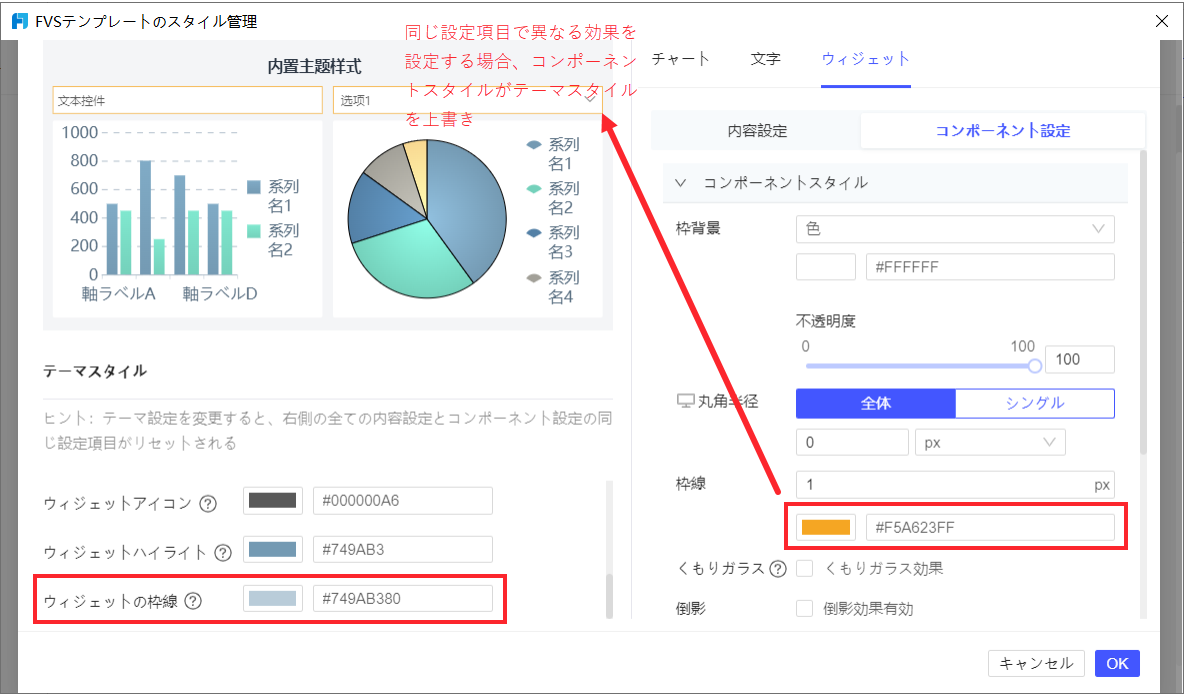Click the 系列名3 legend entry in pie chart
The image size is (1184, 694).
click(x=553, y=242)
